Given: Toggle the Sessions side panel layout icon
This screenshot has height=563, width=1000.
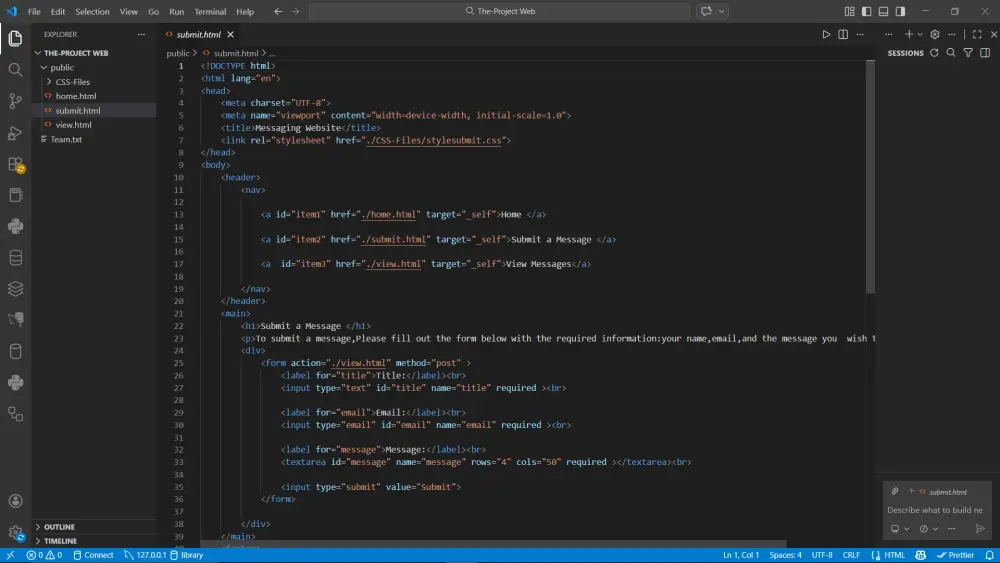Looking at the screenshot, I should (x=985, y=53).
